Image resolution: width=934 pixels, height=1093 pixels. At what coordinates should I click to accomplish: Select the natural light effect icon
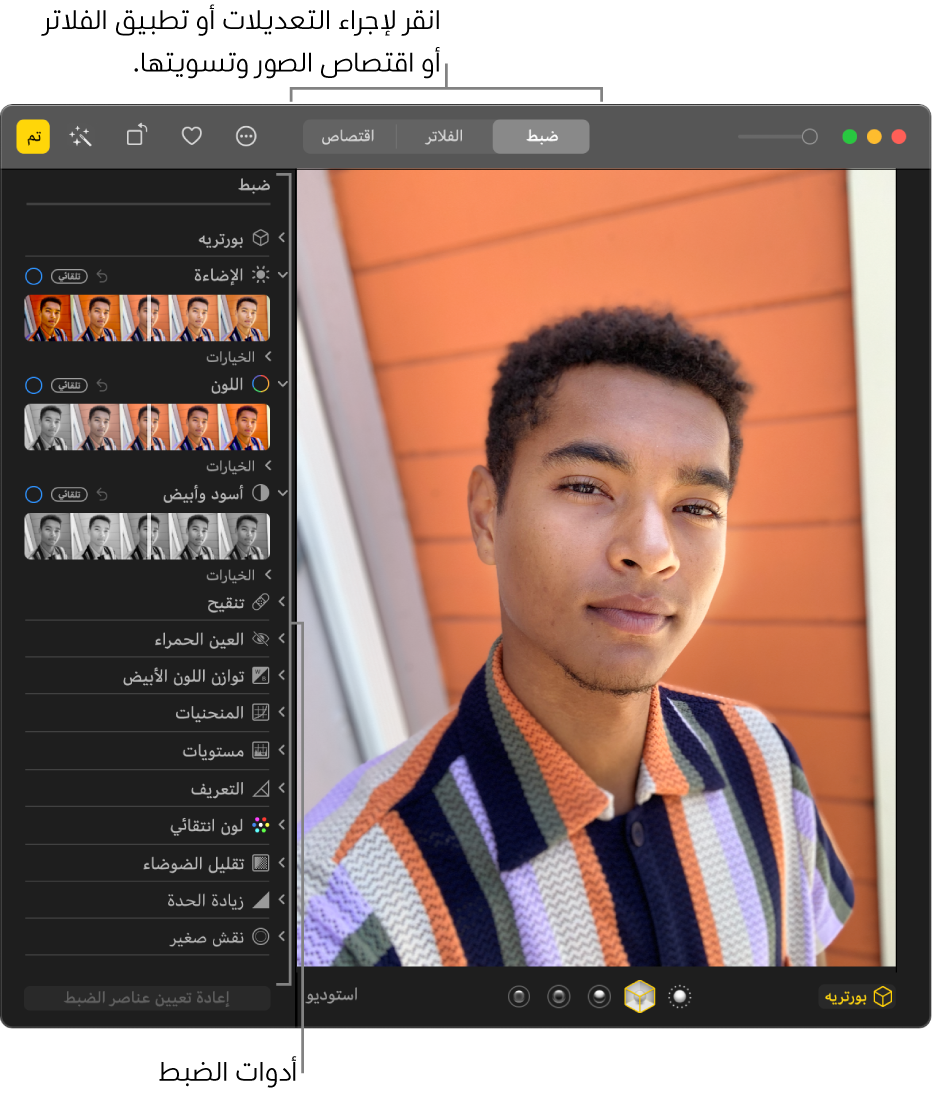(681, 996)
